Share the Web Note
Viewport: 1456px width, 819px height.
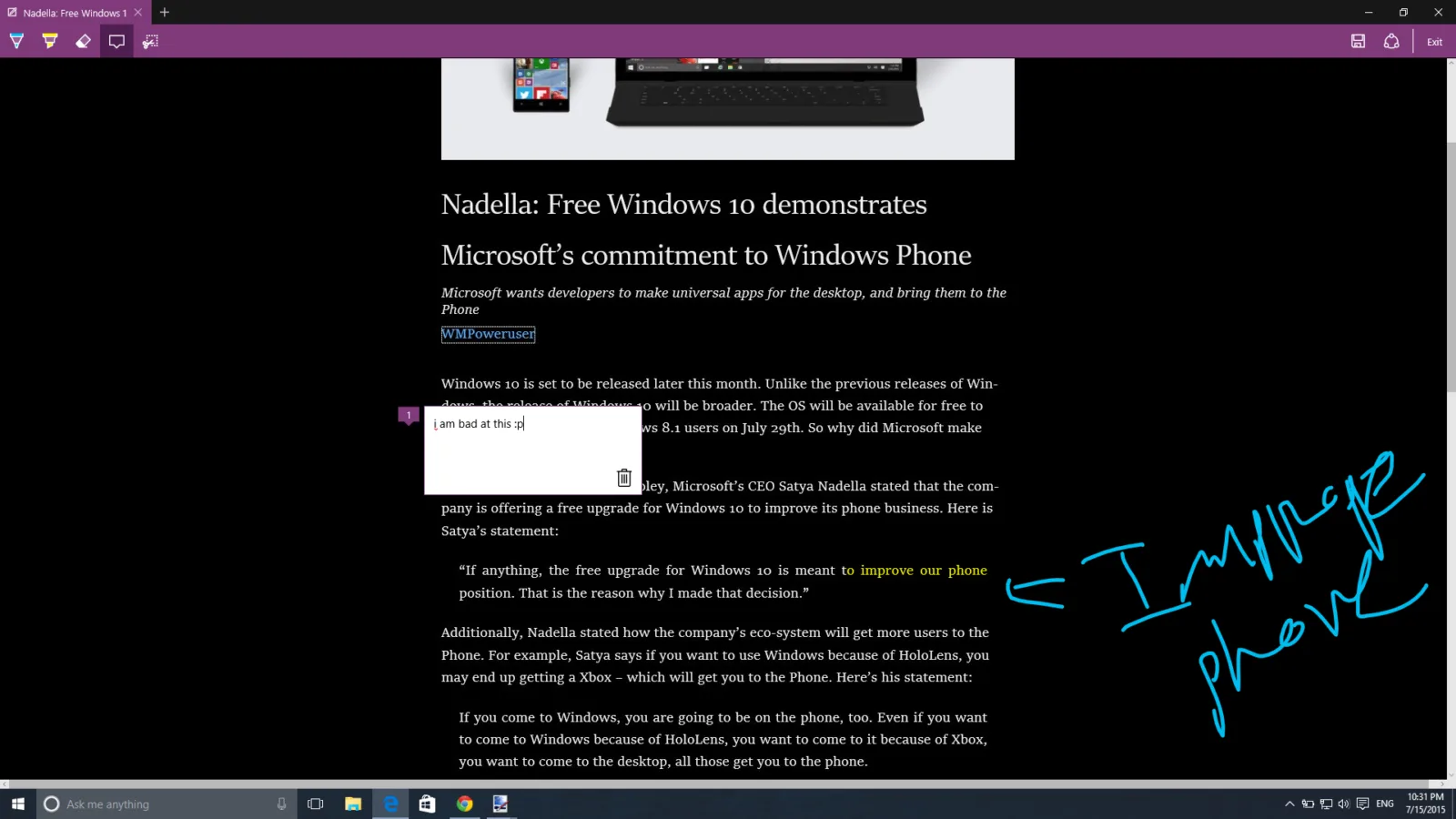coord(1391,41)
